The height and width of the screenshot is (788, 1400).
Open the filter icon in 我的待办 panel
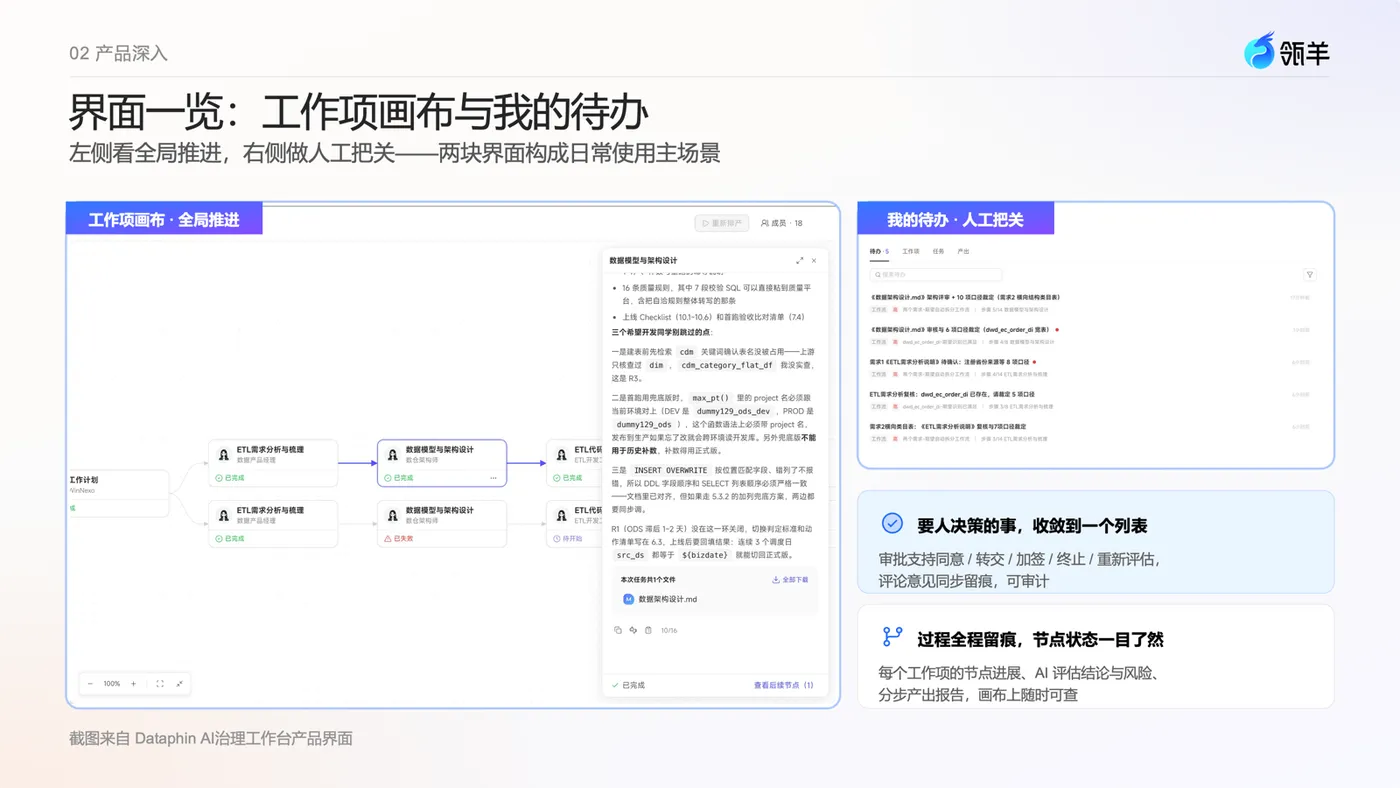(x=1310, y=275)
